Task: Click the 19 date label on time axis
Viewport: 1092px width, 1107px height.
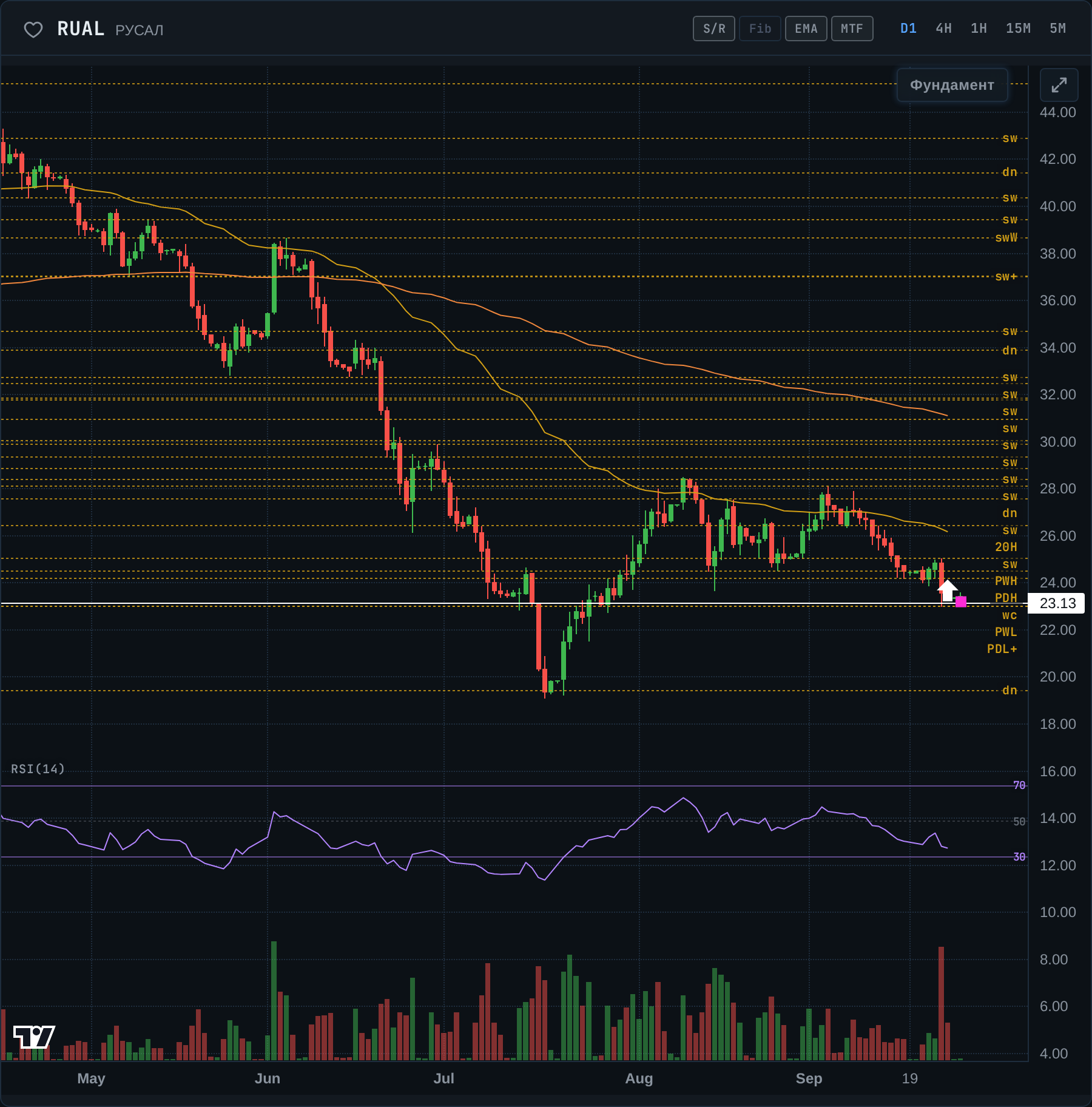Action: 909,1078
